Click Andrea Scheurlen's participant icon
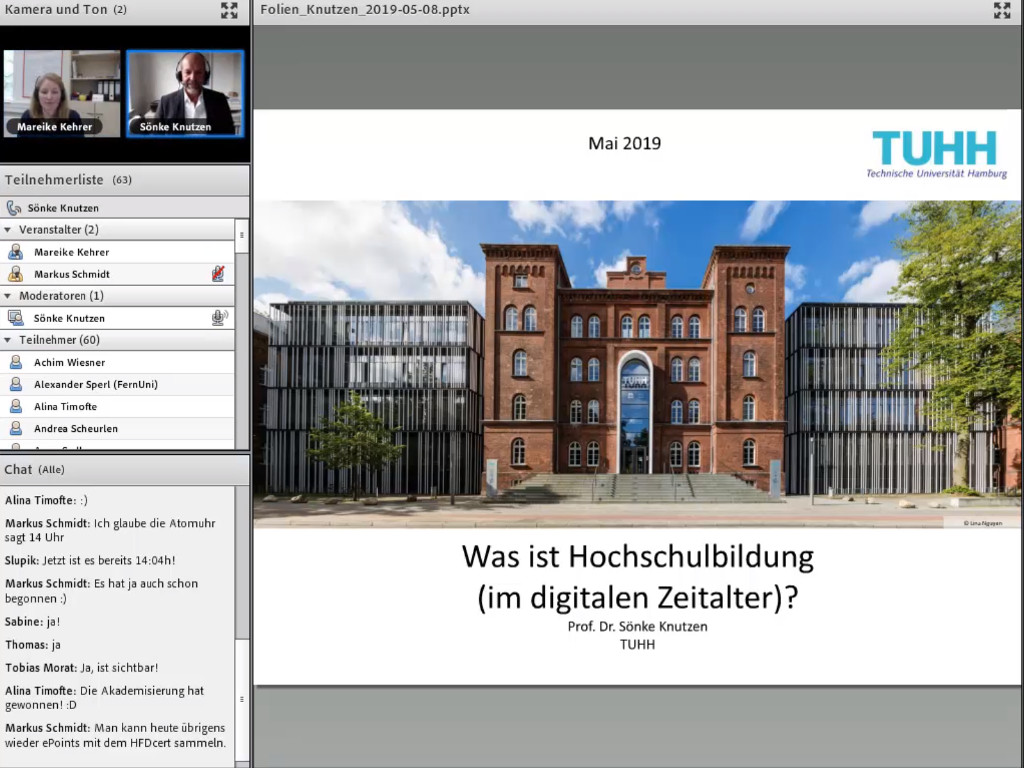1024x768 pixels. [16, 428]
